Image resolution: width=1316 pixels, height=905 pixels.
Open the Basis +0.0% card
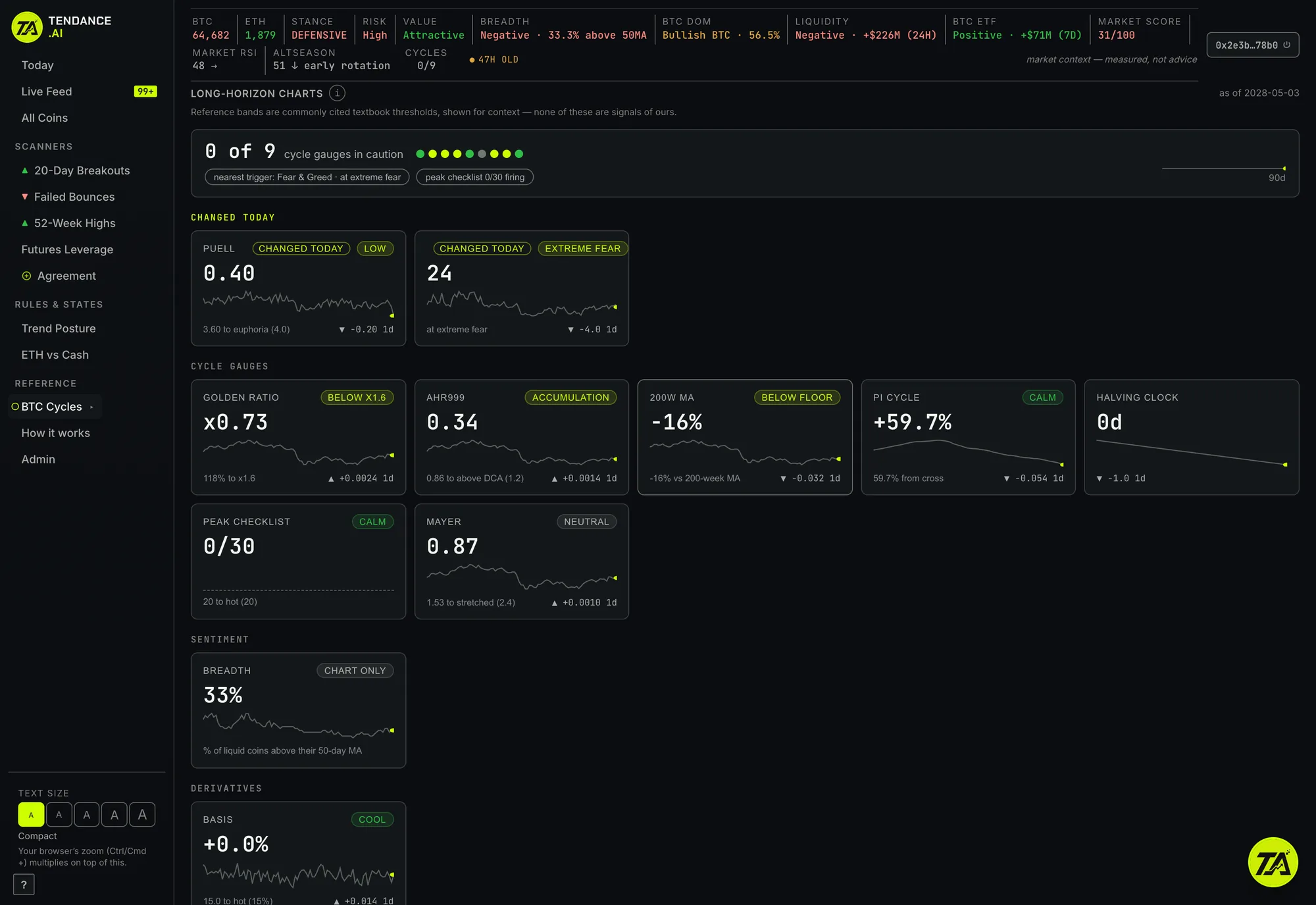coord(298,854)
